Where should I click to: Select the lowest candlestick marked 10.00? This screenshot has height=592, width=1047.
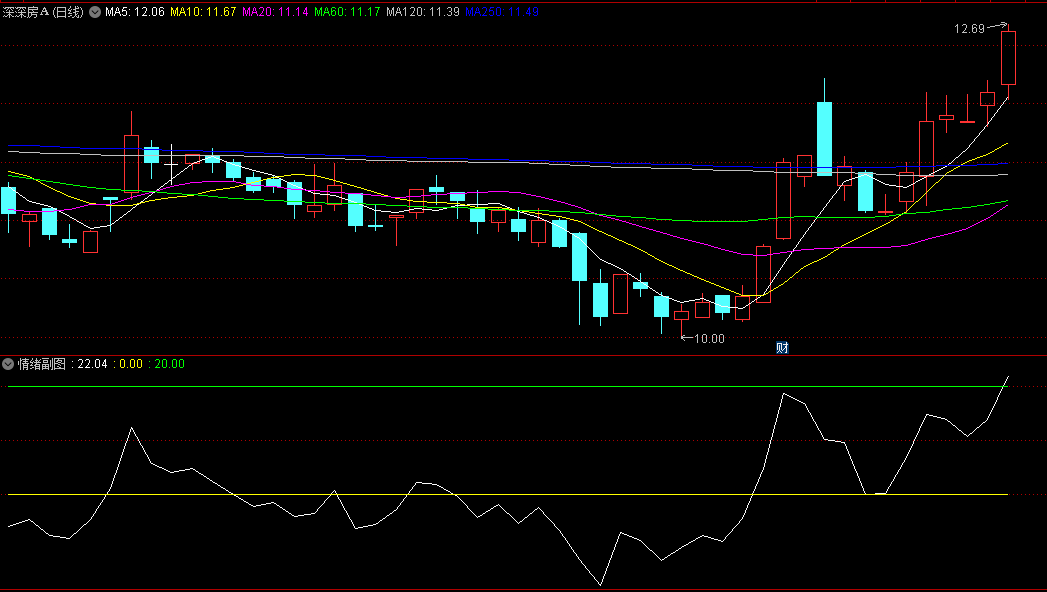tap(681, 316)
